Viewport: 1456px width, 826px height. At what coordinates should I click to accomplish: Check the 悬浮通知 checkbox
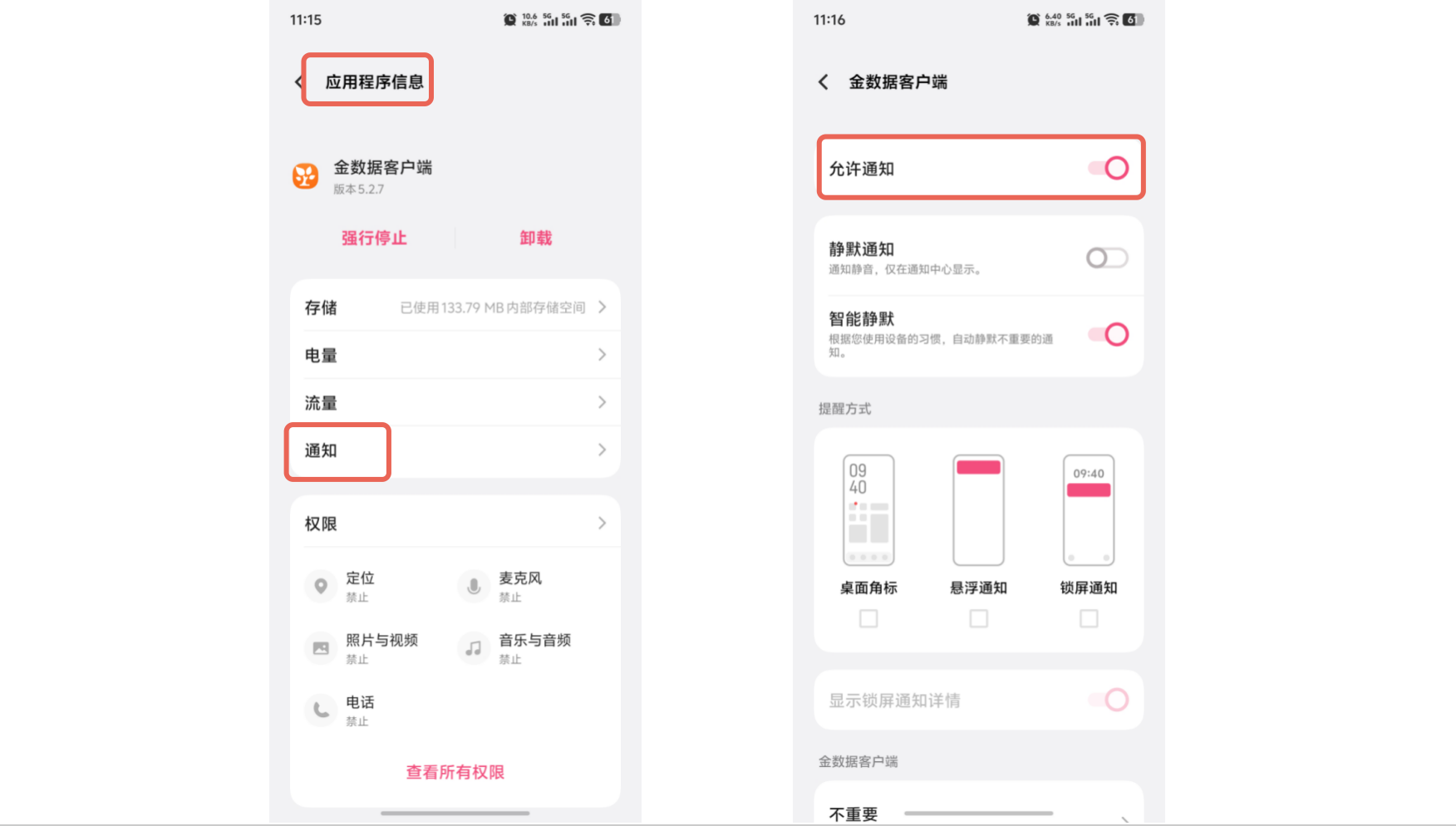pos(979,618)
